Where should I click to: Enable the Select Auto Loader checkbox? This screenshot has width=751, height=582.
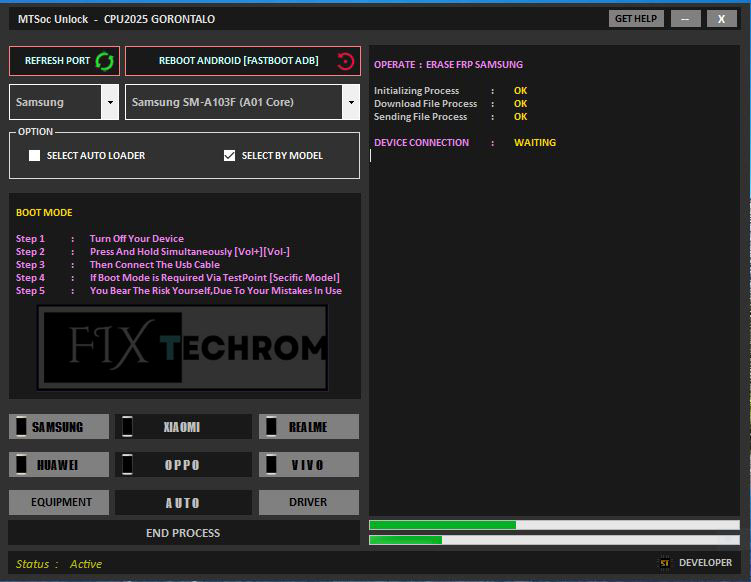(34, 155)
